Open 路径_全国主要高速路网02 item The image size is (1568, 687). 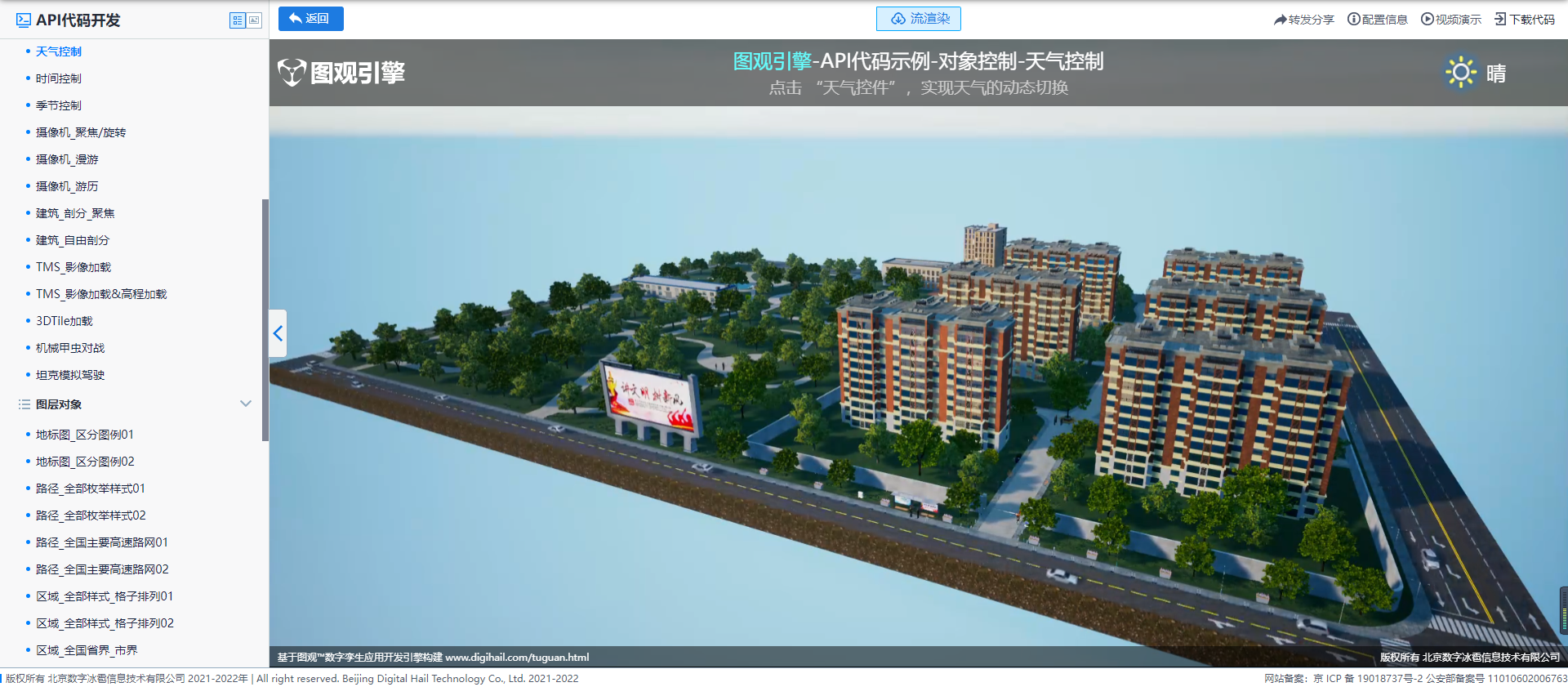[x=102, y=569]
